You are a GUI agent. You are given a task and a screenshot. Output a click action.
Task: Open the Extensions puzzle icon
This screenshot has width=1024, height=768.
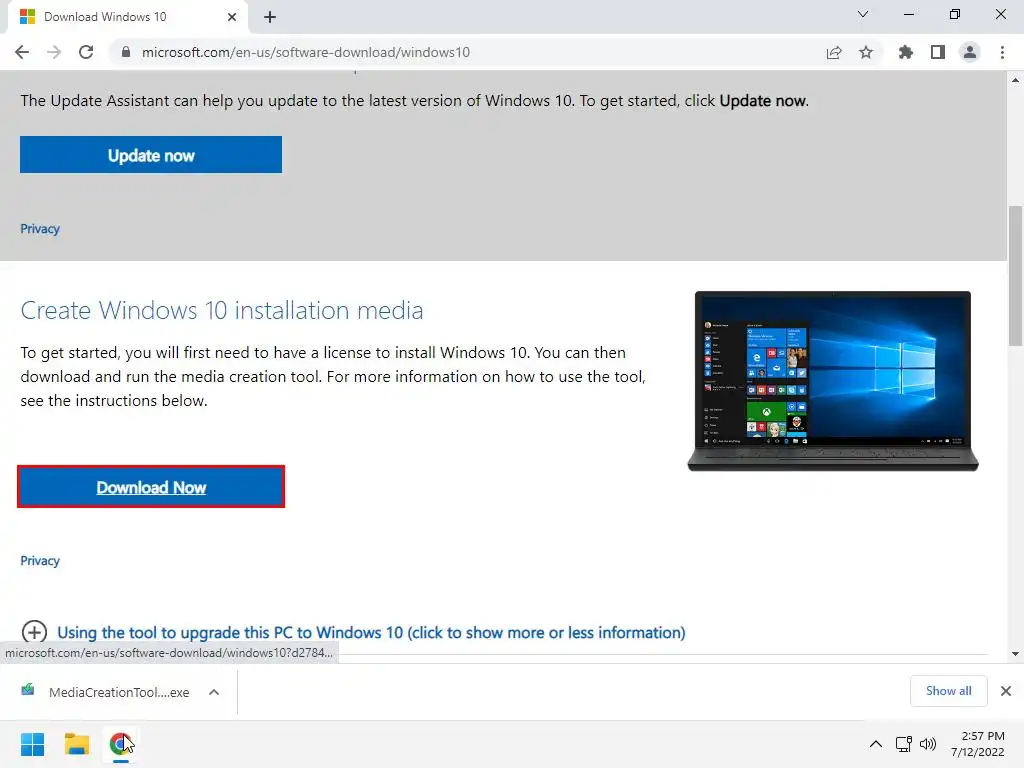click(x=905, y=52)
